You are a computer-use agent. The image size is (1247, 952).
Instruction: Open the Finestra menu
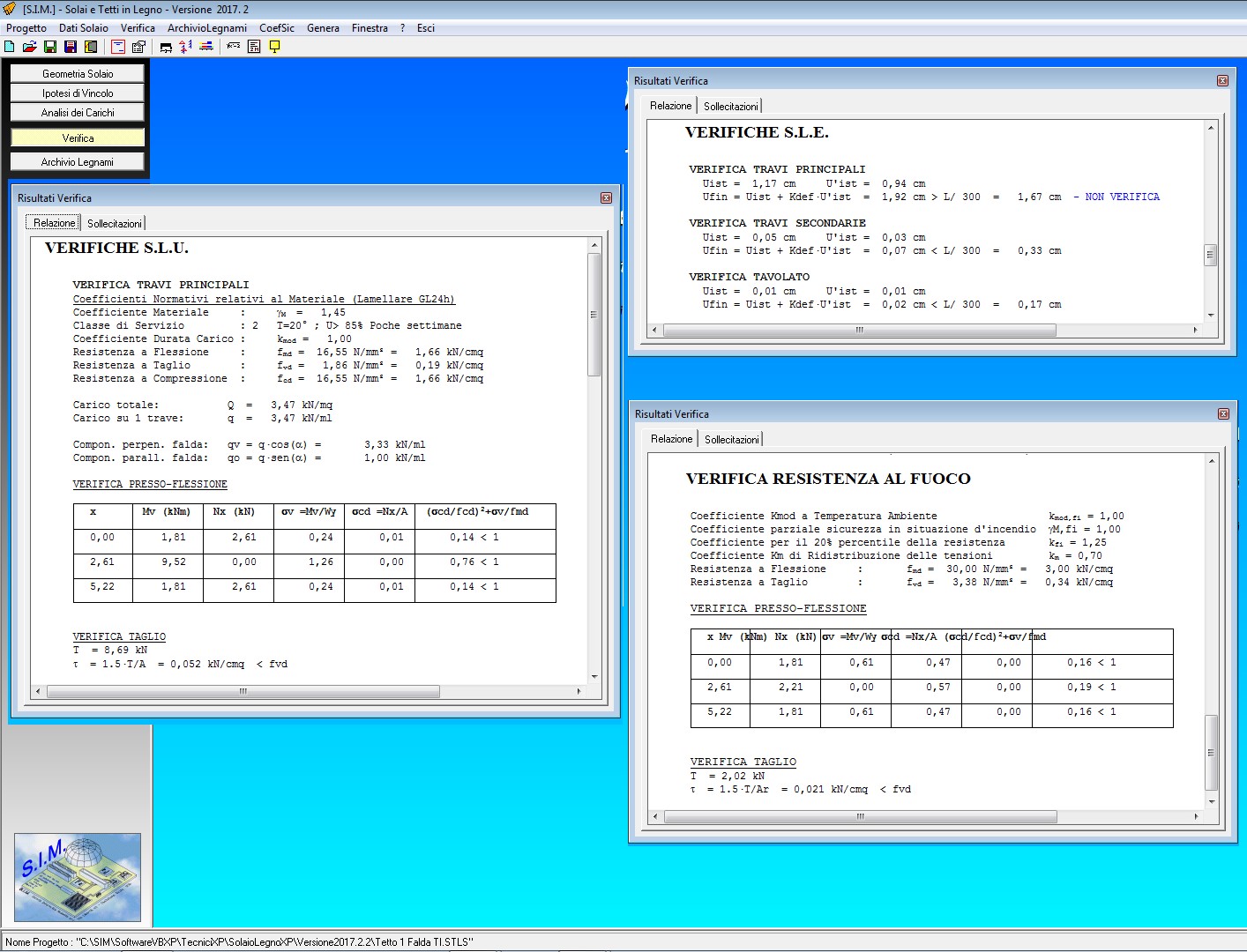(x=370, y=28)
